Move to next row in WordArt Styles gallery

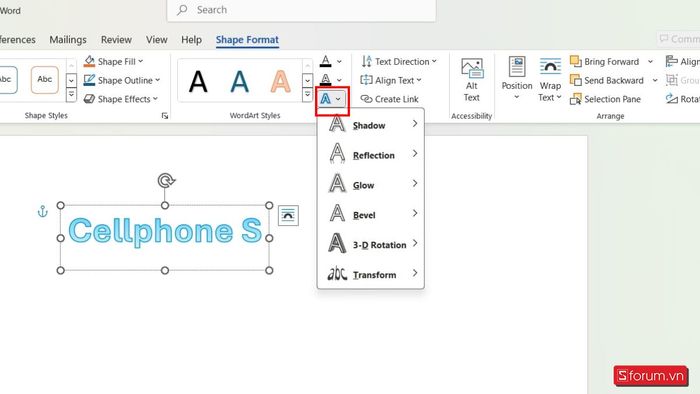pos(307,81)
